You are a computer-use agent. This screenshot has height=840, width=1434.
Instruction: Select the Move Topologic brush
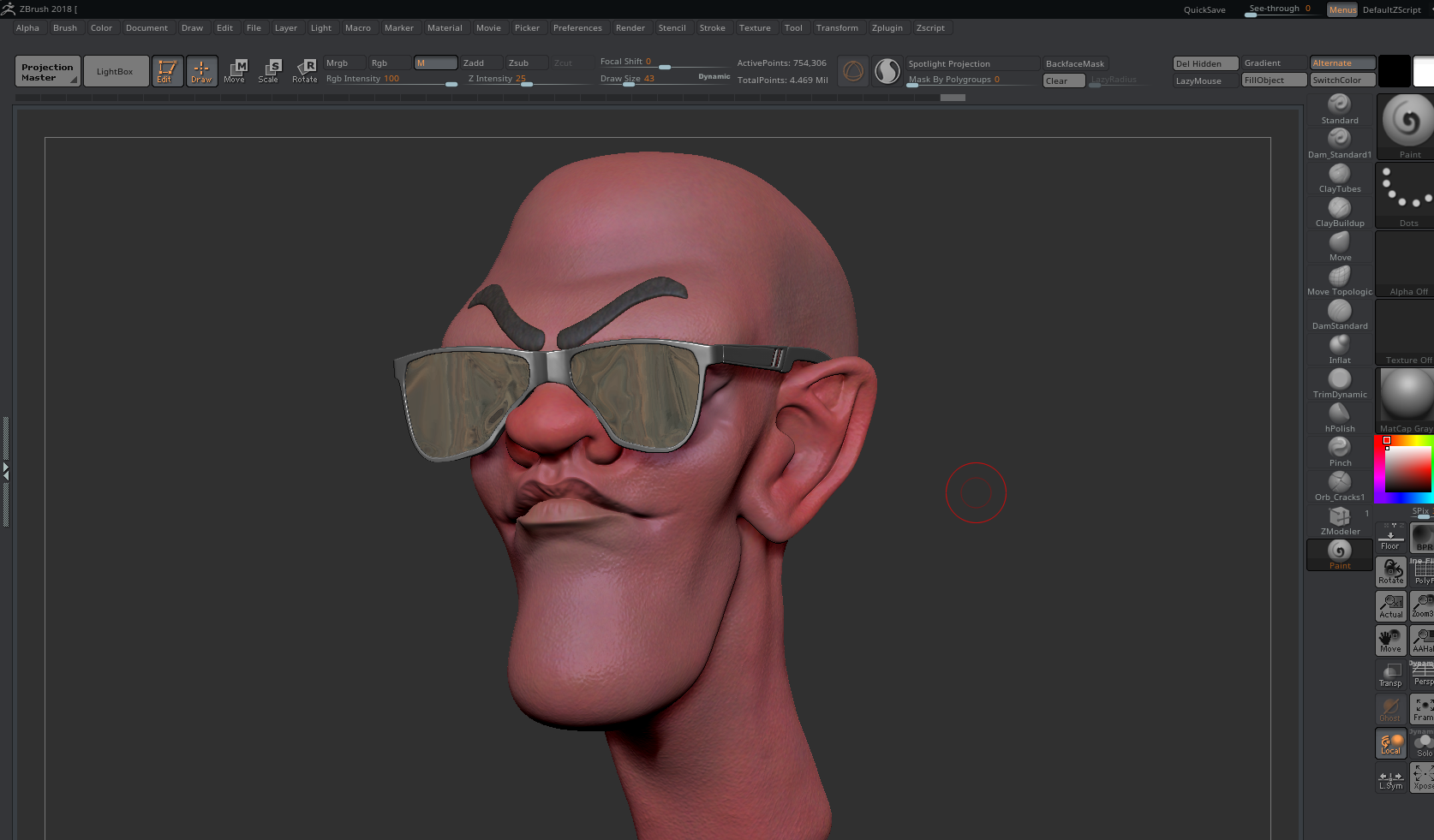(x=1340, y=281)
